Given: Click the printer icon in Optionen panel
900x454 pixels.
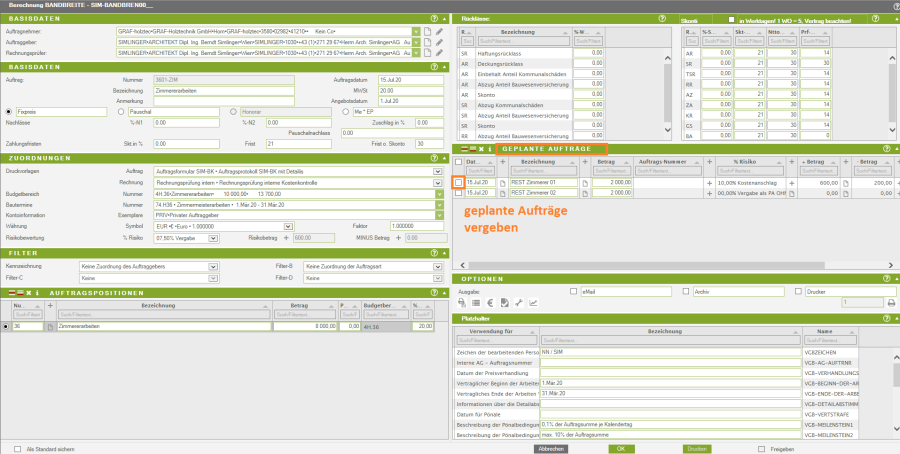Looking at the screenshot, I should coord(891,303).
